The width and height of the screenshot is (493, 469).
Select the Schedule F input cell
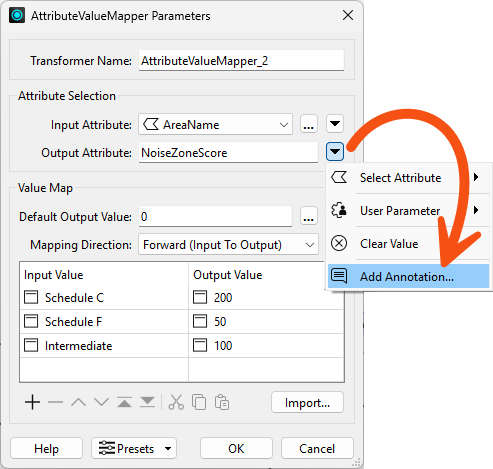coord(104,322)
